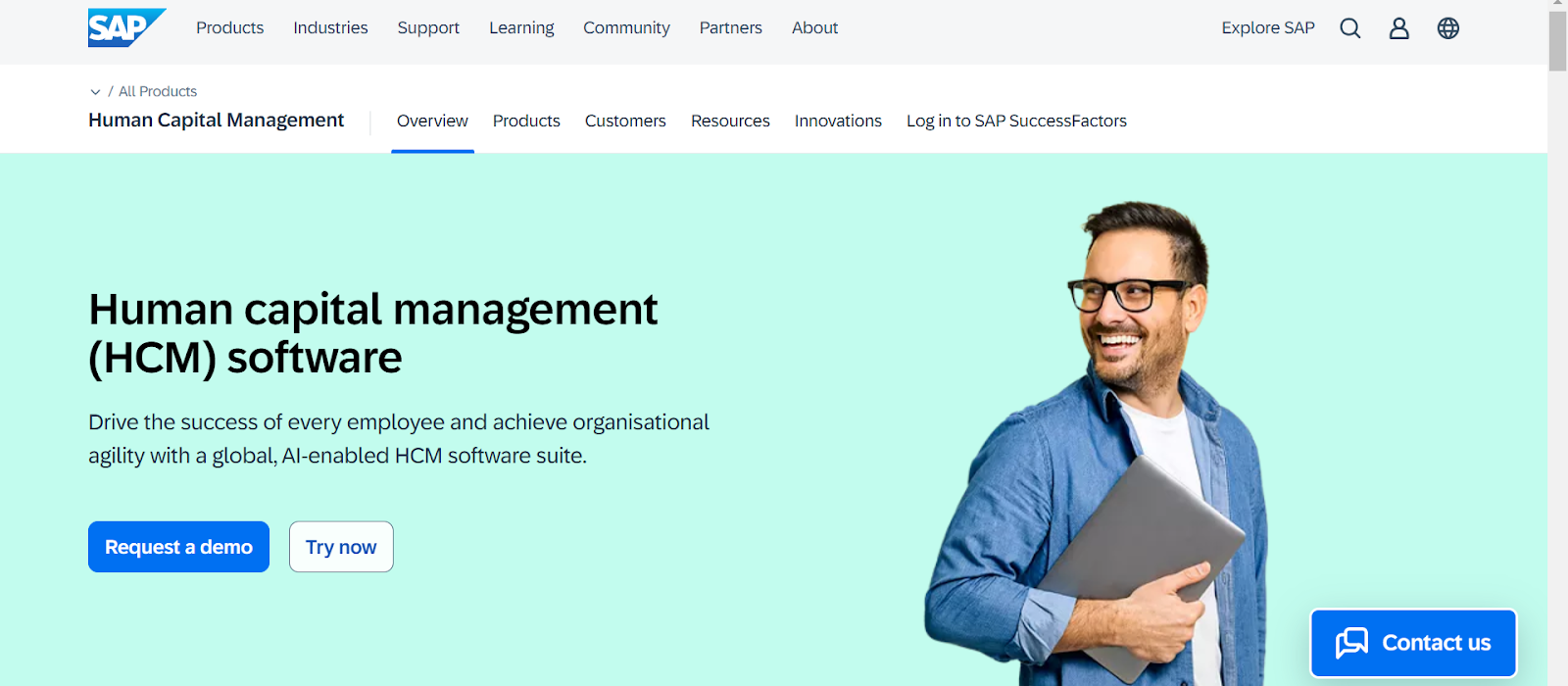Expand the Explore SAP menu
This screenshot has width=1568, height=686.
[x=1267, y=28]
